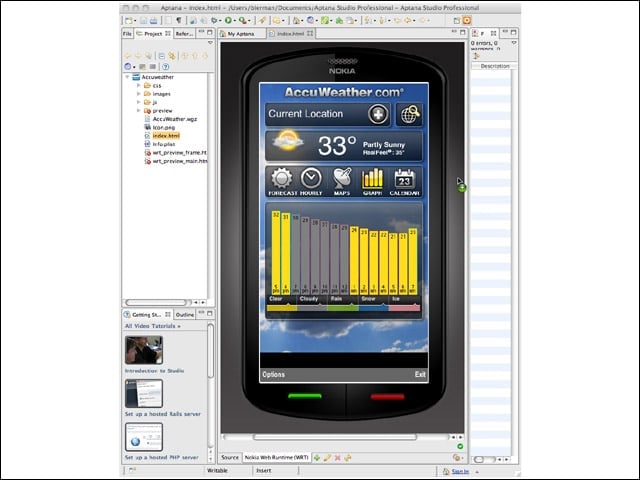This screenshot has width=640, height=480.
Task: Select the Nokia Web Runtime (WRT) tab
Action: (276, 458)
